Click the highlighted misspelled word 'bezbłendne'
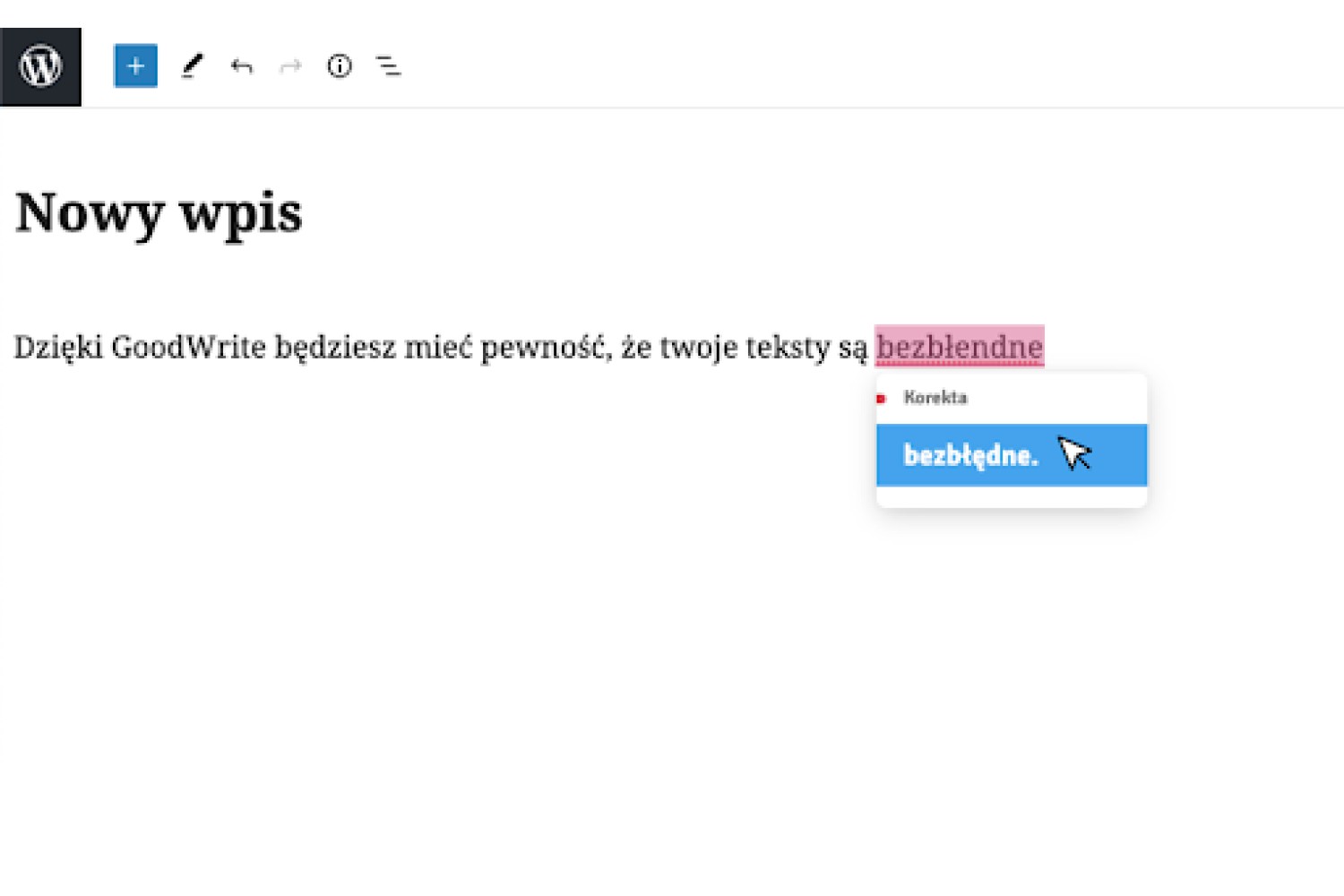 (x=960, y=346)
